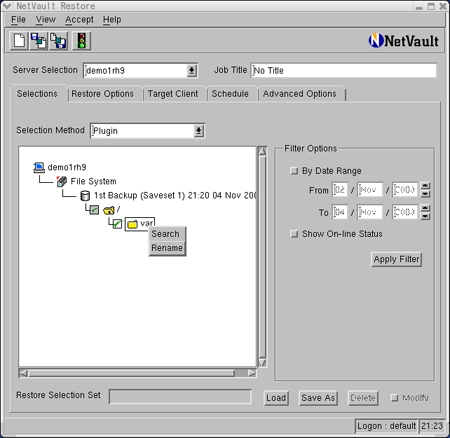Click the Save As button
The height and width of the screenshot is (438, 450).
pyautogui.click(x=318, y=398)
